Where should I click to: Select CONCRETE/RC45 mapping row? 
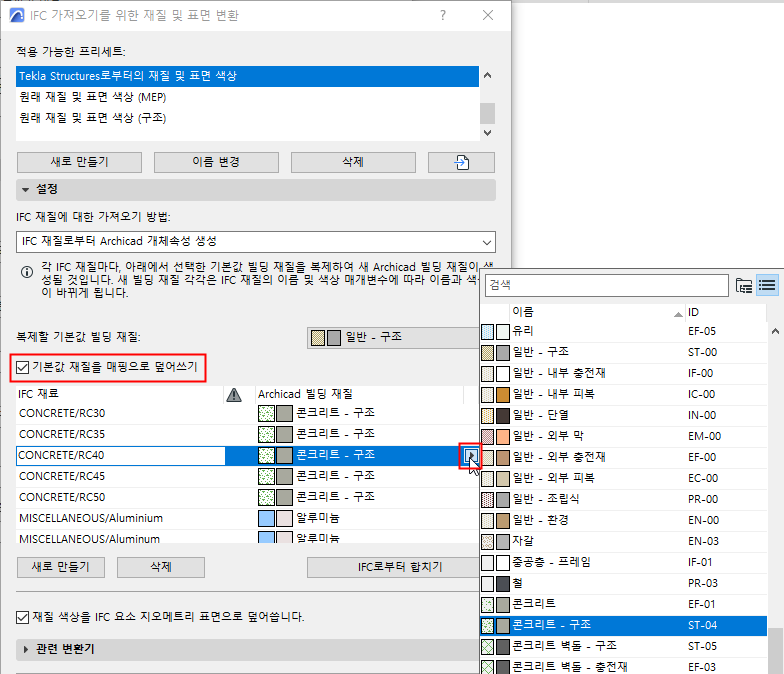248,476
